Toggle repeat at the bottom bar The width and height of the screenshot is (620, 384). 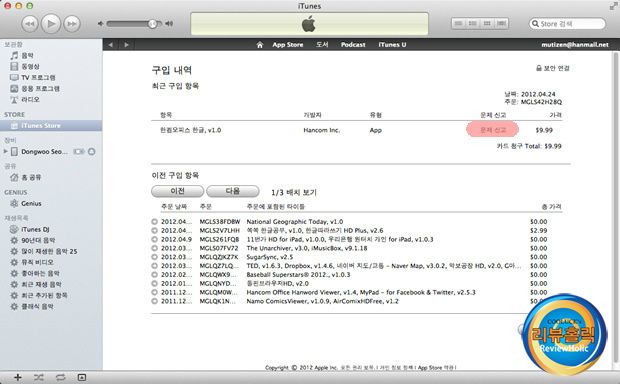point(60,377)
